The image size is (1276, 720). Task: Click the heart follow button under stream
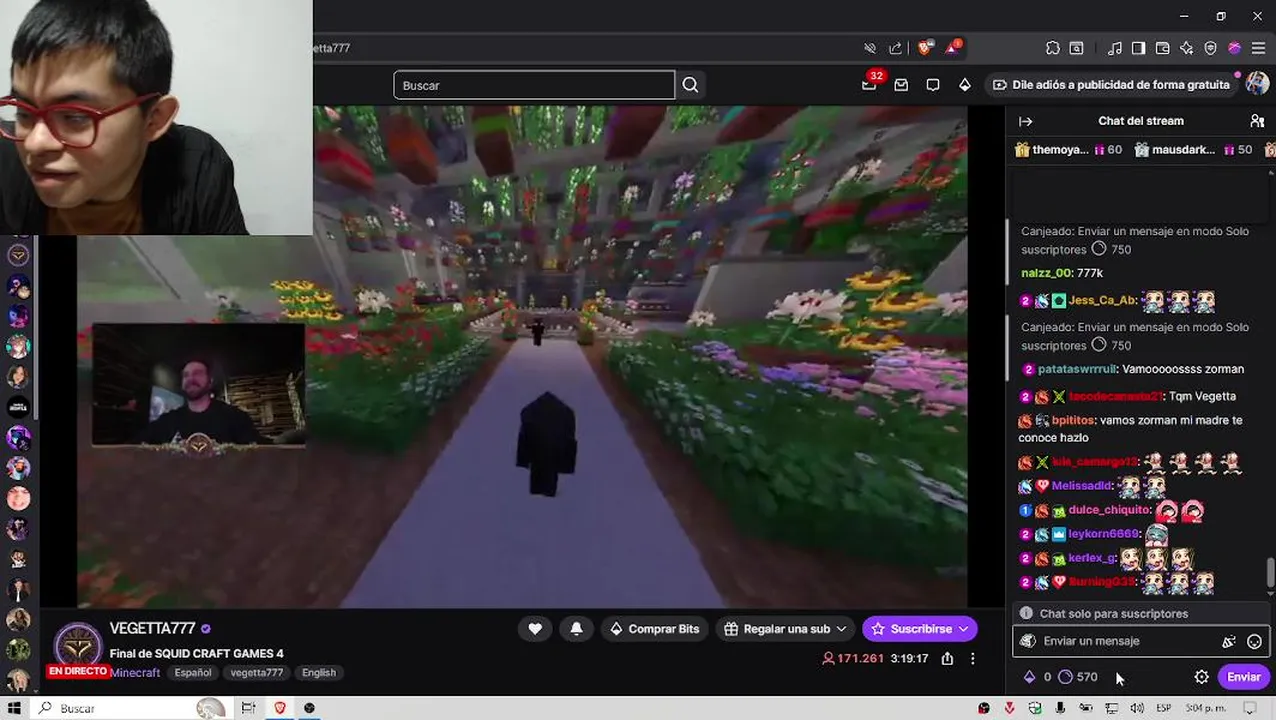click(x=535, y=629)
